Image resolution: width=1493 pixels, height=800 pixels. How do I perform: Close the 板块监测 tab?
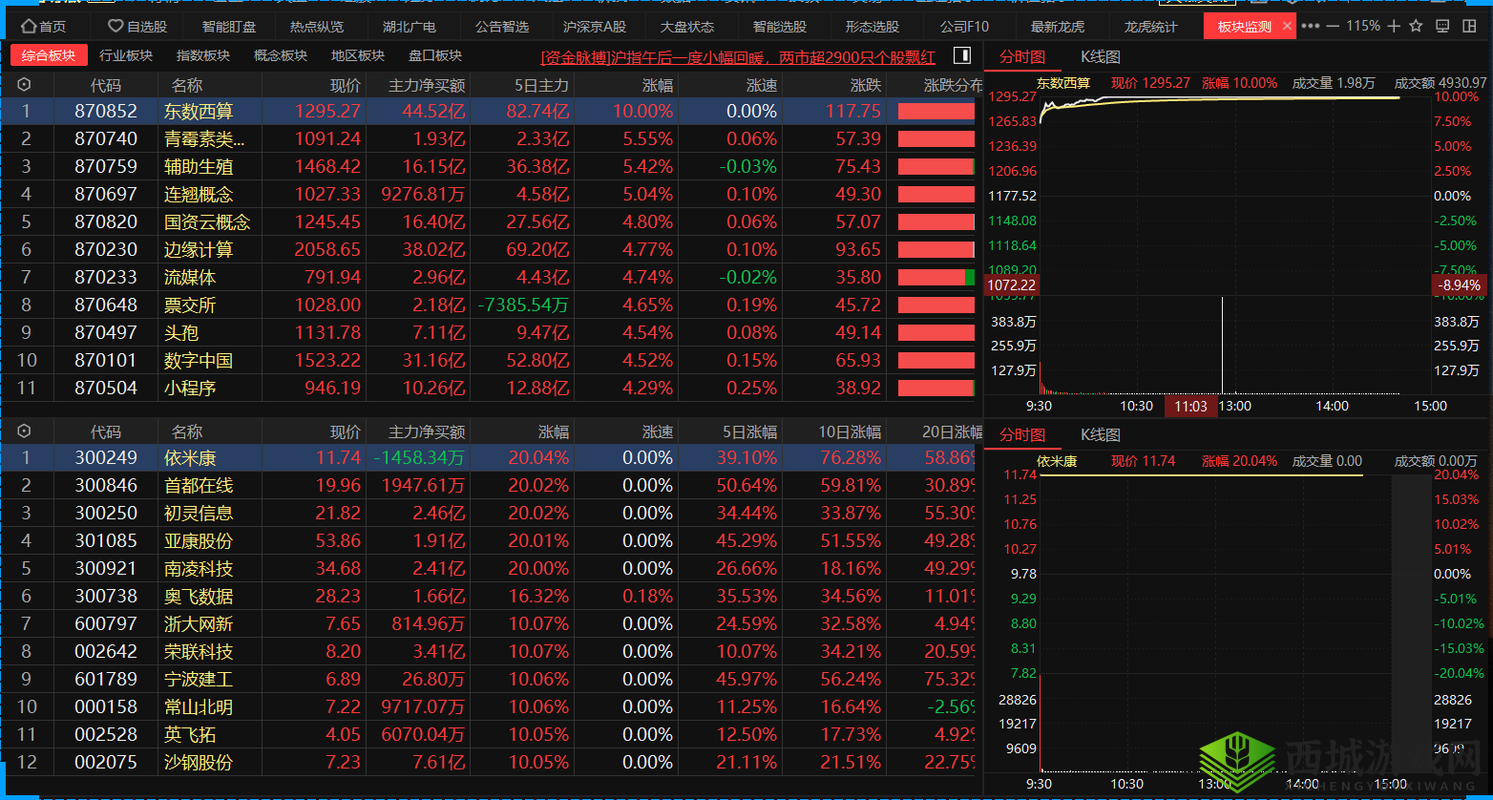[1286, 26]
